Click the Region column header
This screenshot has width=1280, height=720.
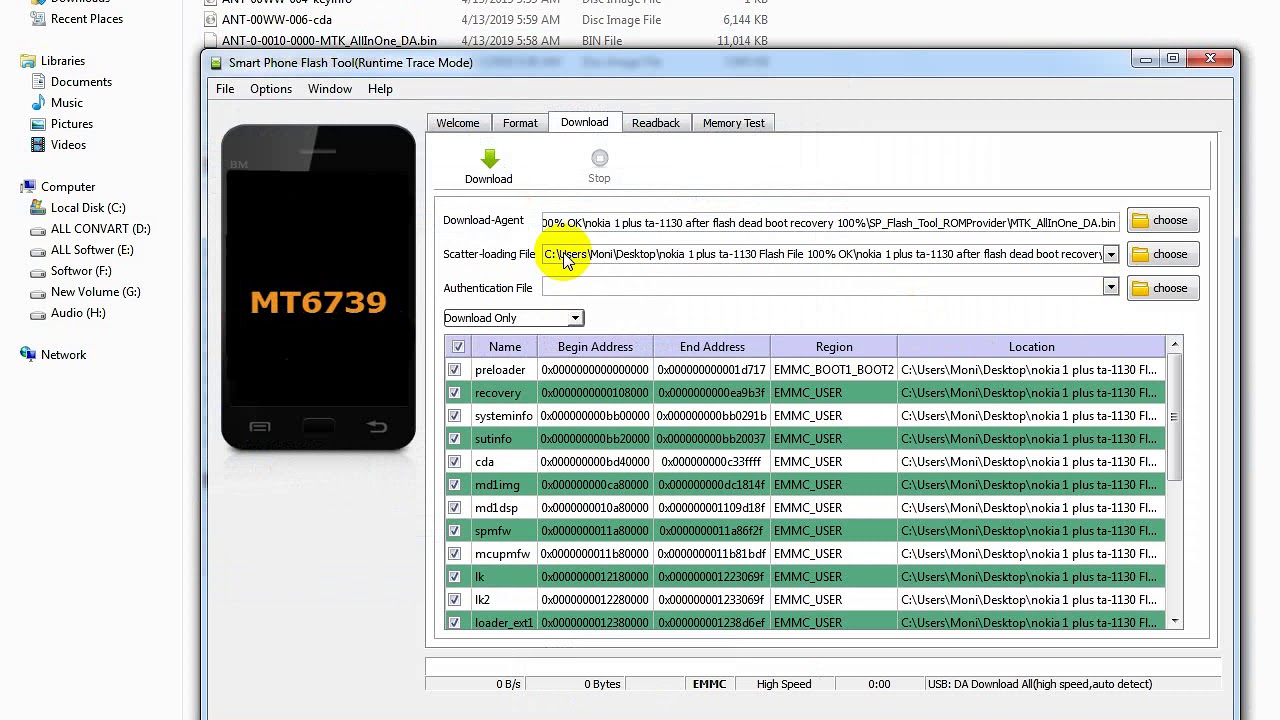click(834, 347)
